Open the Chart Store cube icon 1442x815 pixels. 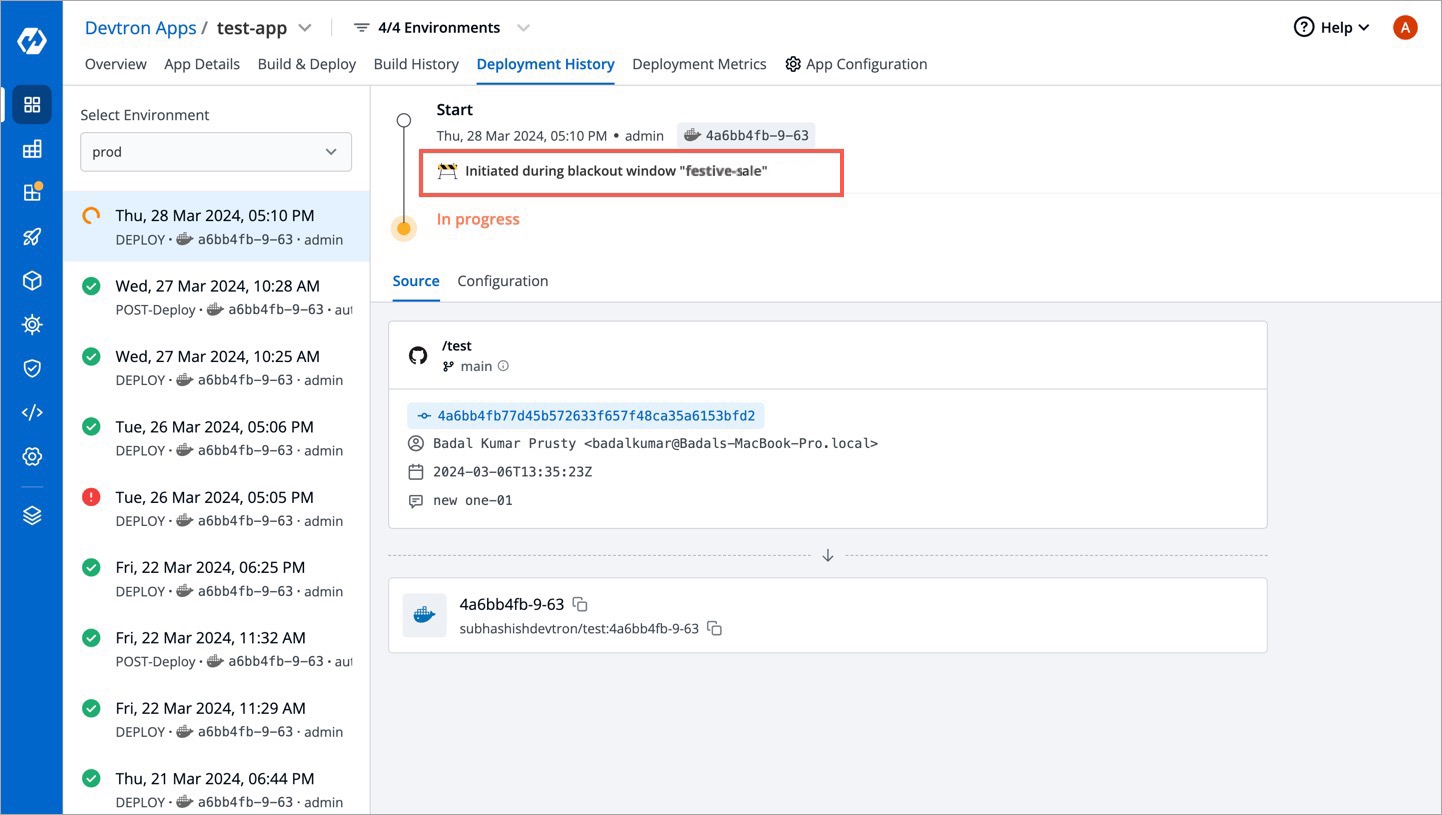coord(32,280)
